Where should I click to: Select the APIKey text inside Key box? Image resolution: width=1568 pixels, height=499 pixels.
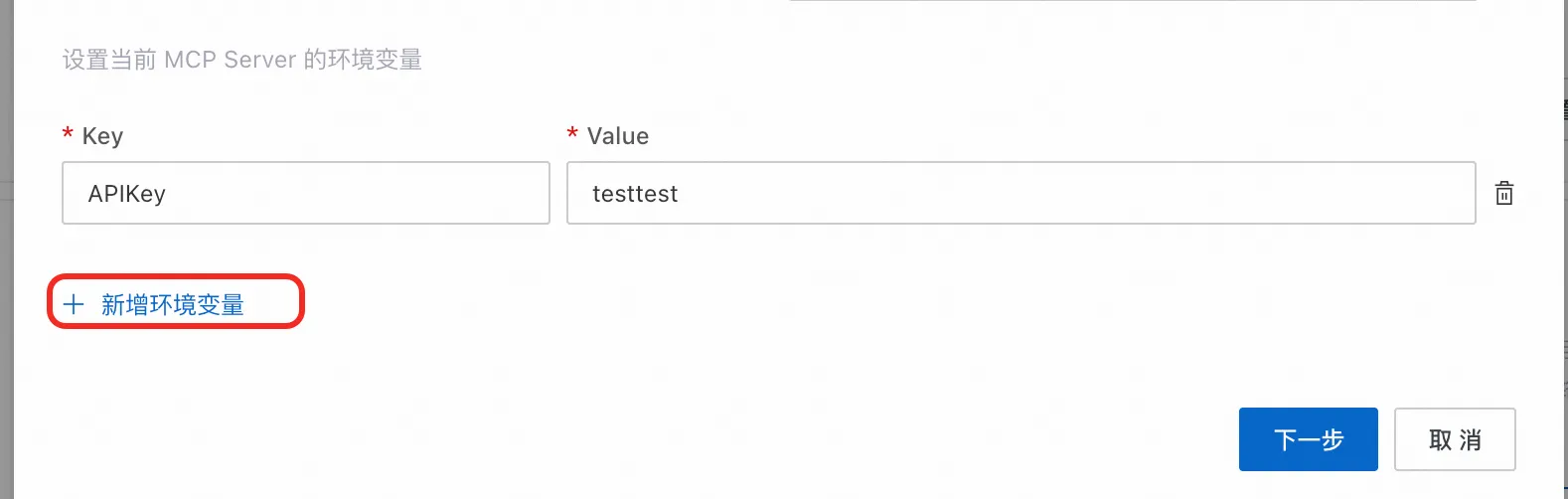(127, 194)
